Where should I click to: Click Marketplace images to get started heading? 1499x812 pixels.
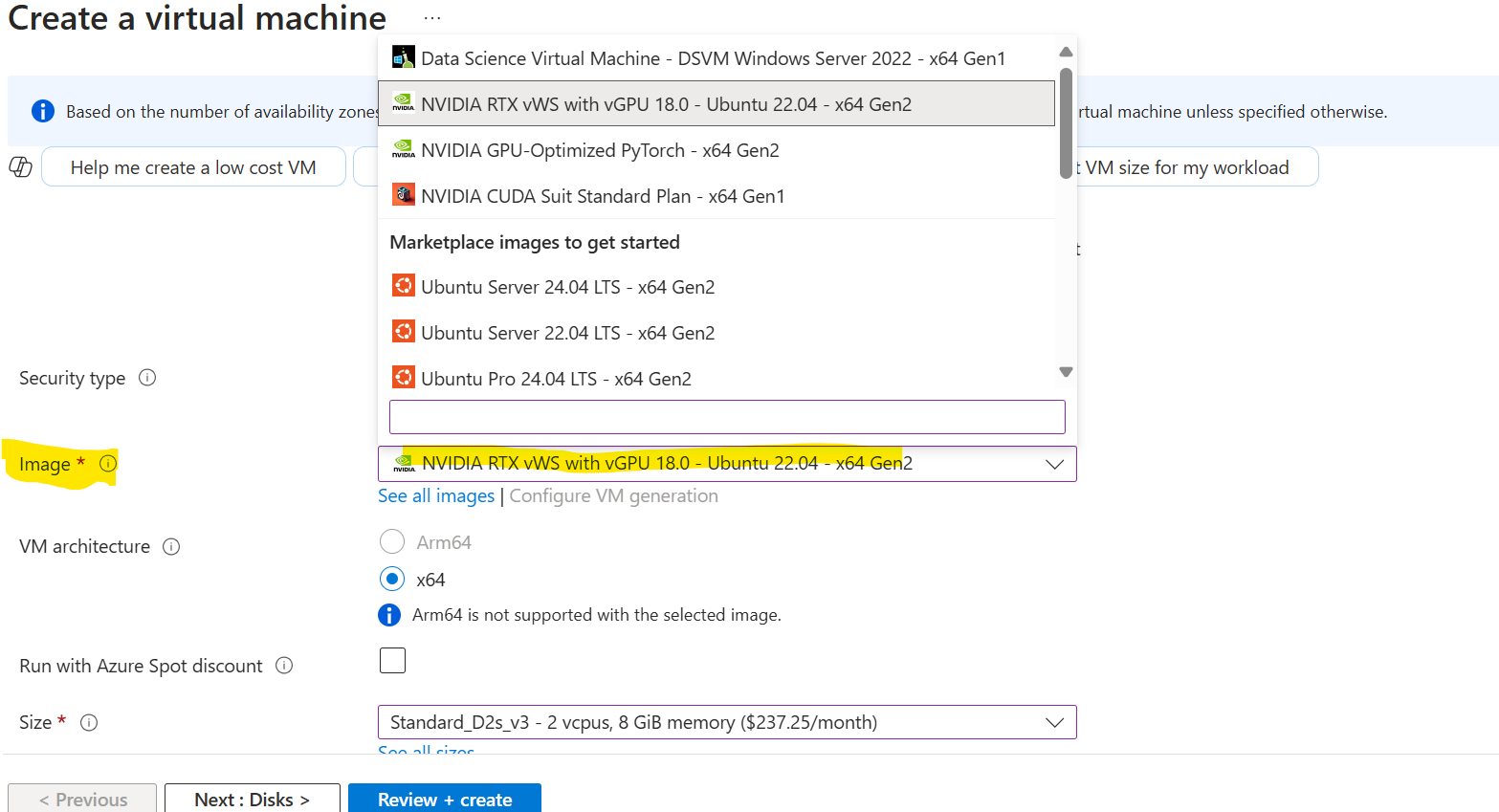tap(535, 242)
